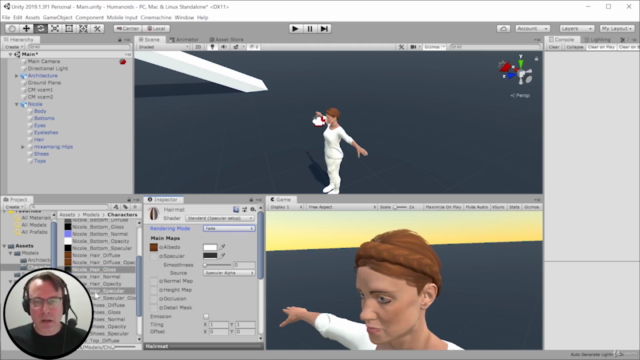Viewport: 640px width, 360px height.
Task: Open the Shader dropdown
Action: point(220,218)
